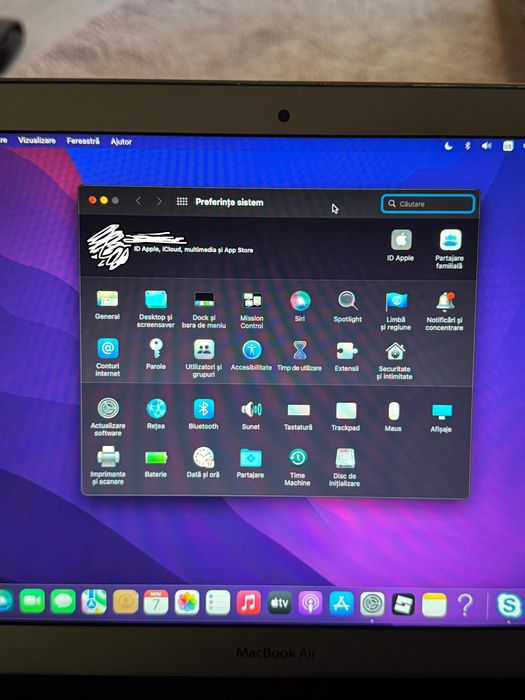525x700 pixels.
Task: Open Sunet preferences
Action: 251,414
